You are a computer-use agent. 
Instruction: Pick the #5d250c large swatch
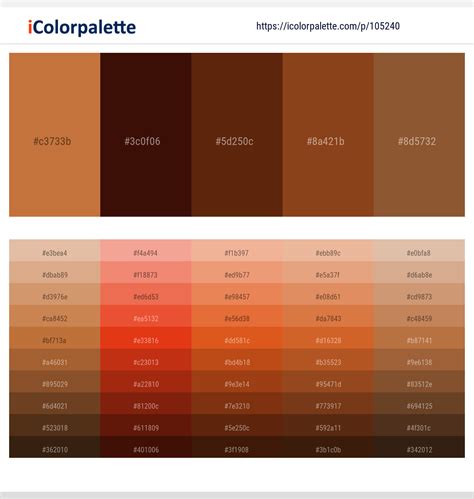click(x=237, y=135)
